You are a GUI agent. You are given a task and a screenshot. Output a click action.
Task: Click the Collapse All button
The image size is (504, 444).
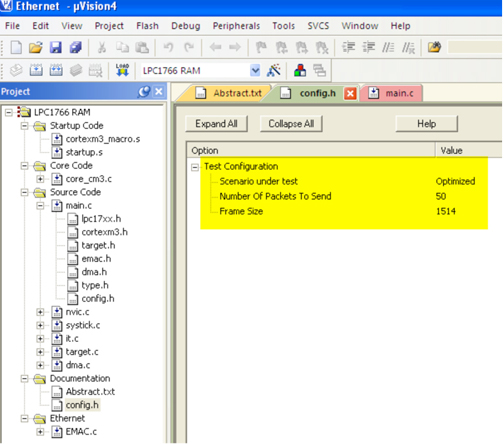tap(291, 124)
